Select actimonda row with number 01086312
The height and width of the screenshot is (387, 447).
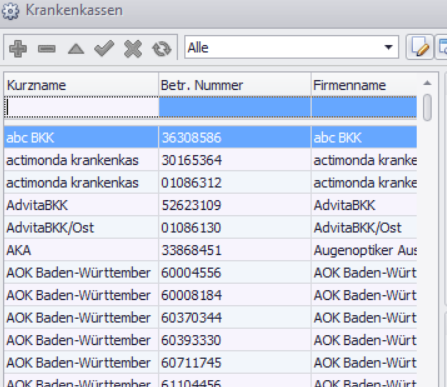click(x=210, y=183)
